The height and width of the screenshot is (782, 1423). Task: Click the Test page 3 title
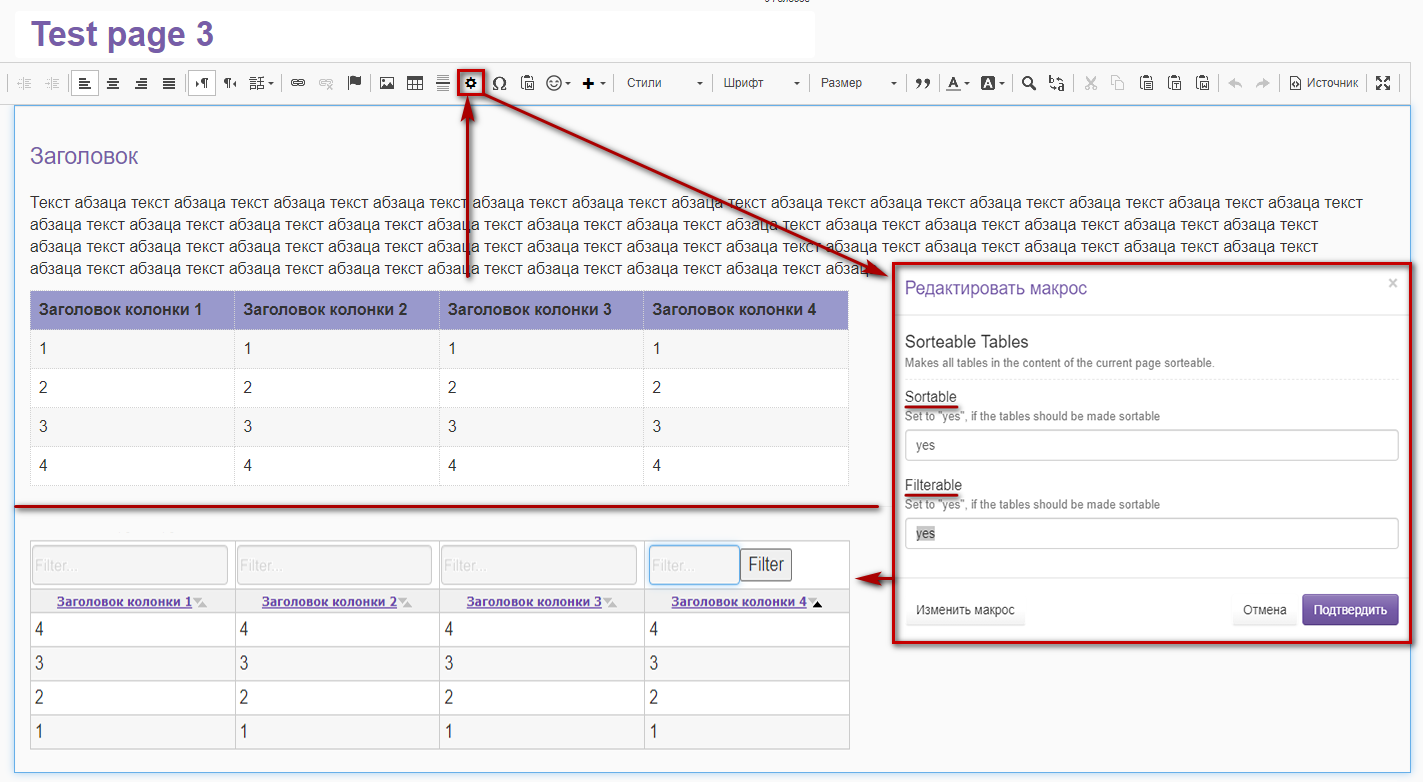pyautogui.click(x=122, y=34)
